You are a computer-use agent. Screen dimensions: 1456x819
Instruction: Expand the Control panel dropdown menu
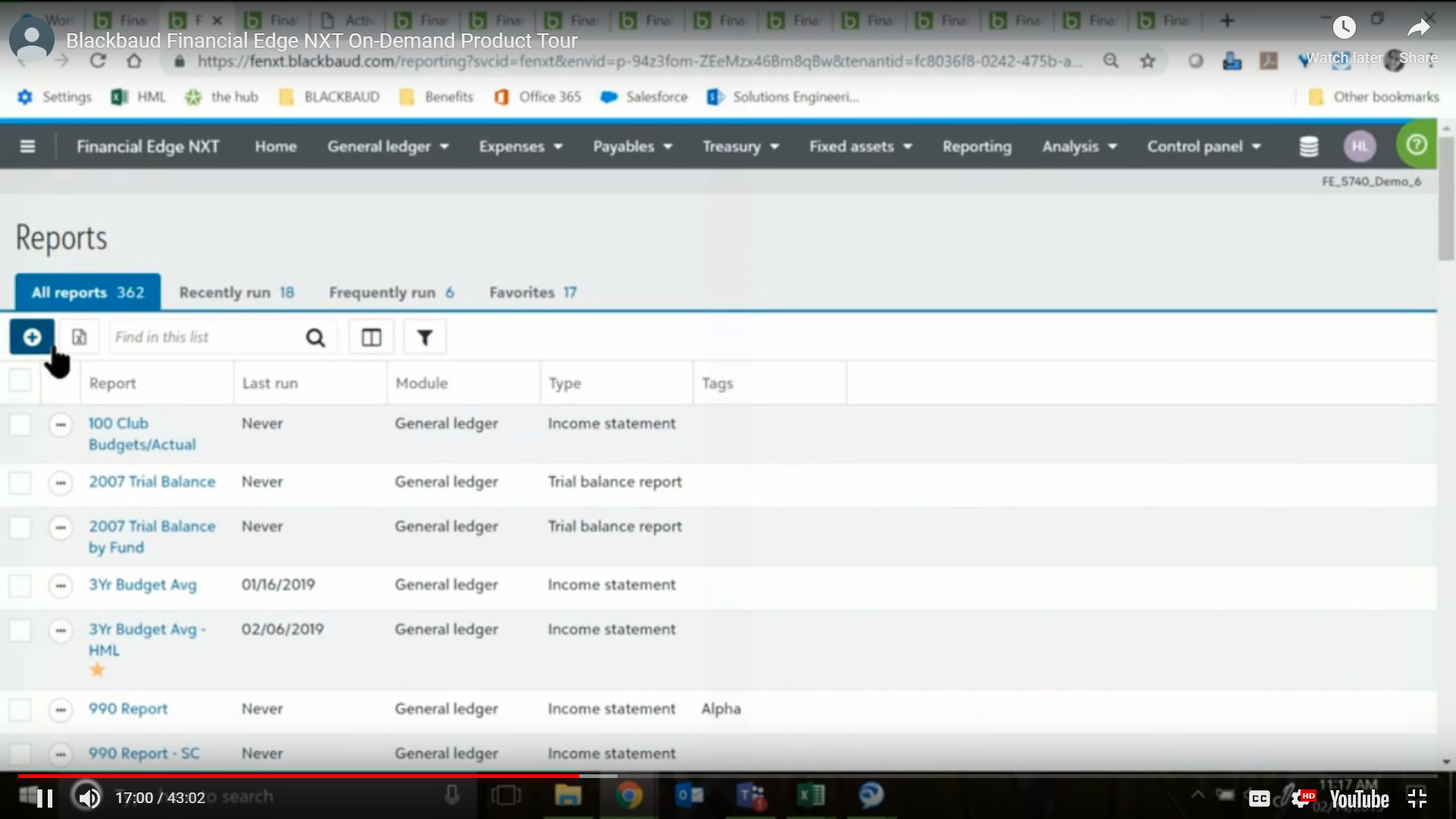[1203, 146]
